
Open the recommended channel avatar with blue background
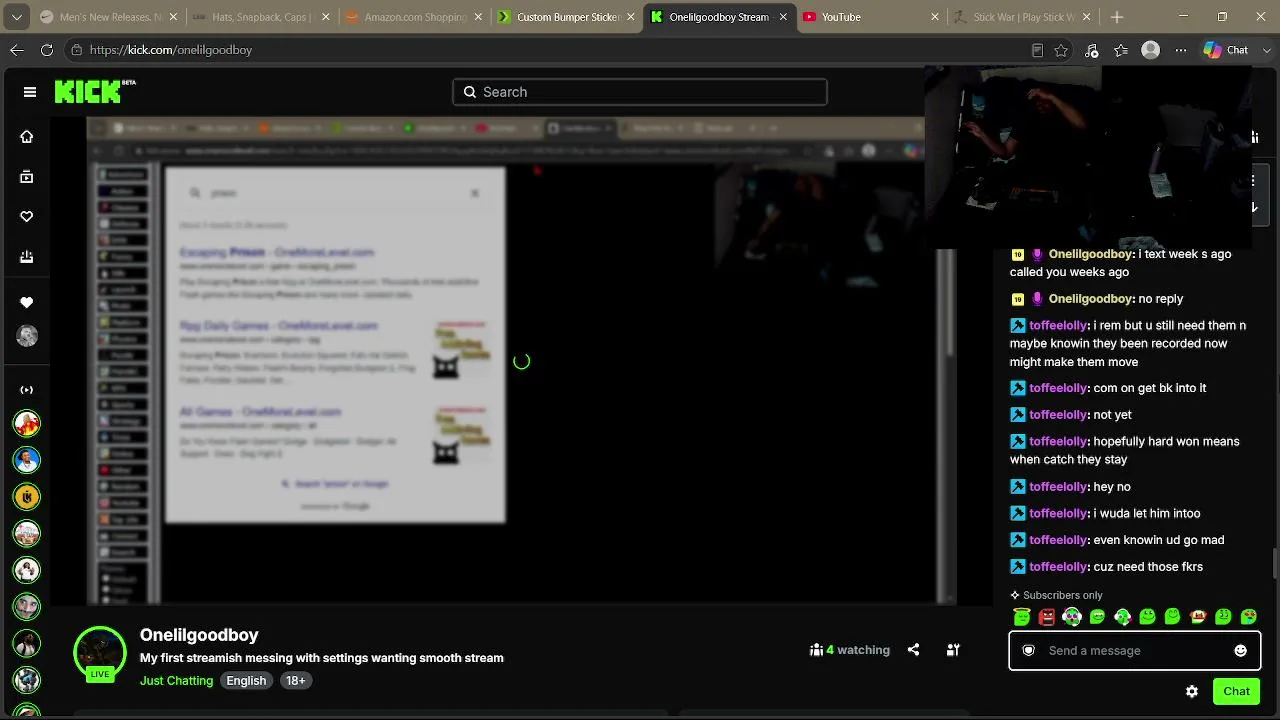[x=27, y=460]
